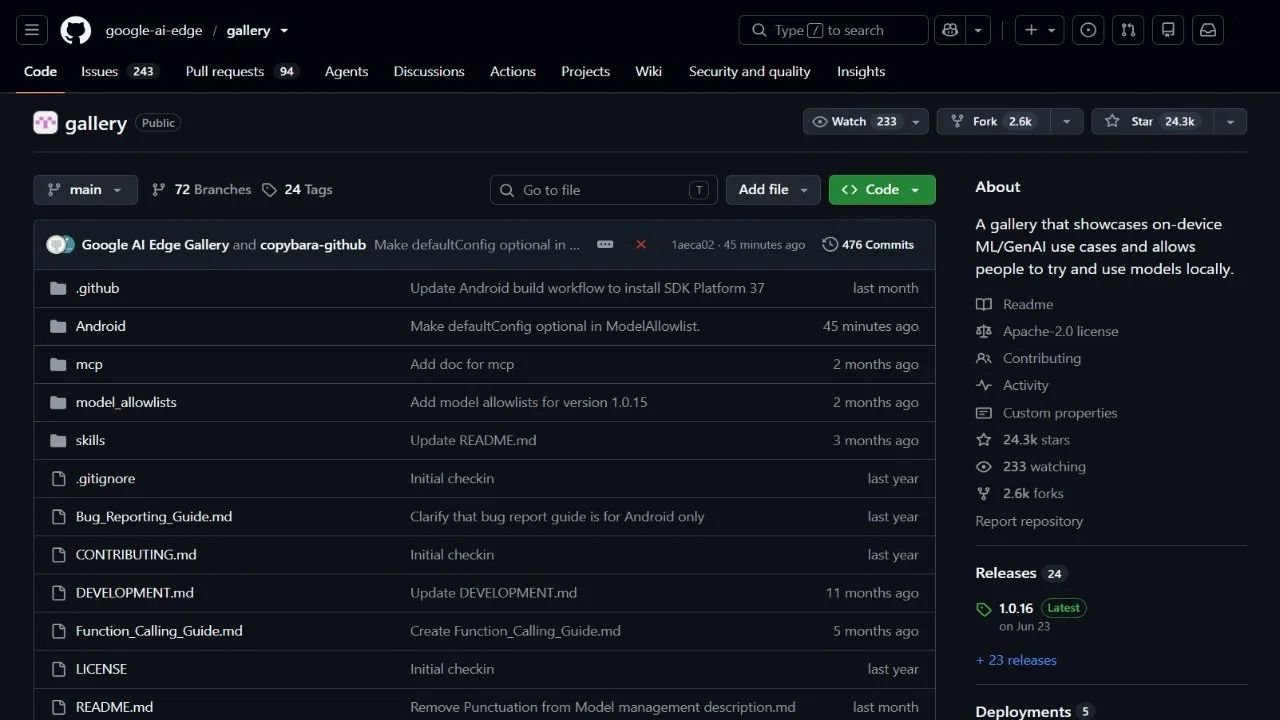The image size is (1280, 720).
Task: Switch to the Pull requests tab
Action: pos(241,72)
